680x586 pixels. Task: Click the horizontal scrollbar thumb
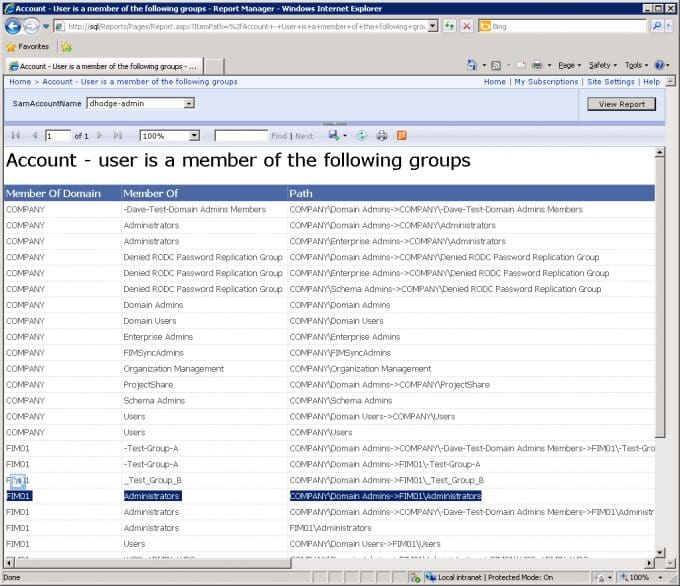153,563
